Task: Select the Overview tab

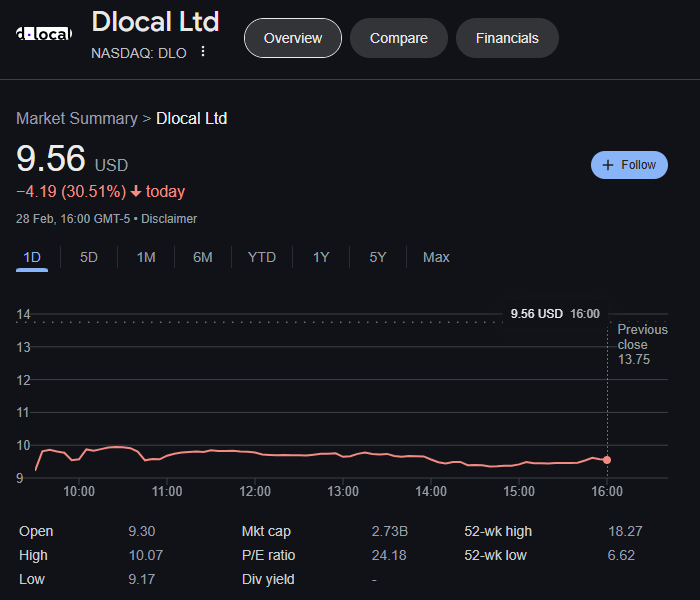Action: click(293, 38)
